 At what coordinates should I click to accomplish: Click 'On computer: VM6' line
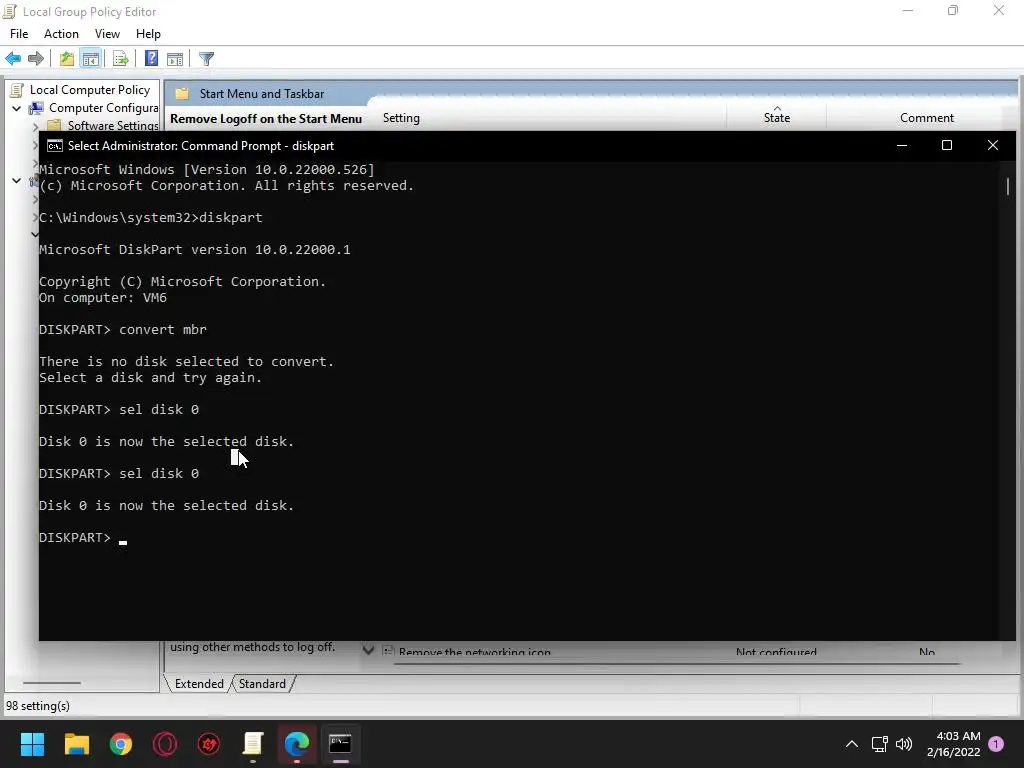[103, 298]
